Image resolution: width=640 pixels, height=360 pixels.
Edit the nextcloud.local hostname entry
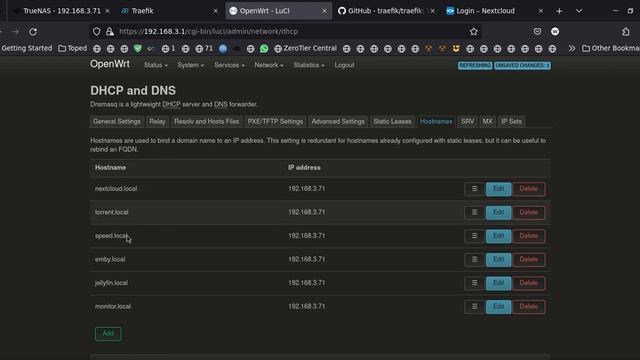(498, 189)
